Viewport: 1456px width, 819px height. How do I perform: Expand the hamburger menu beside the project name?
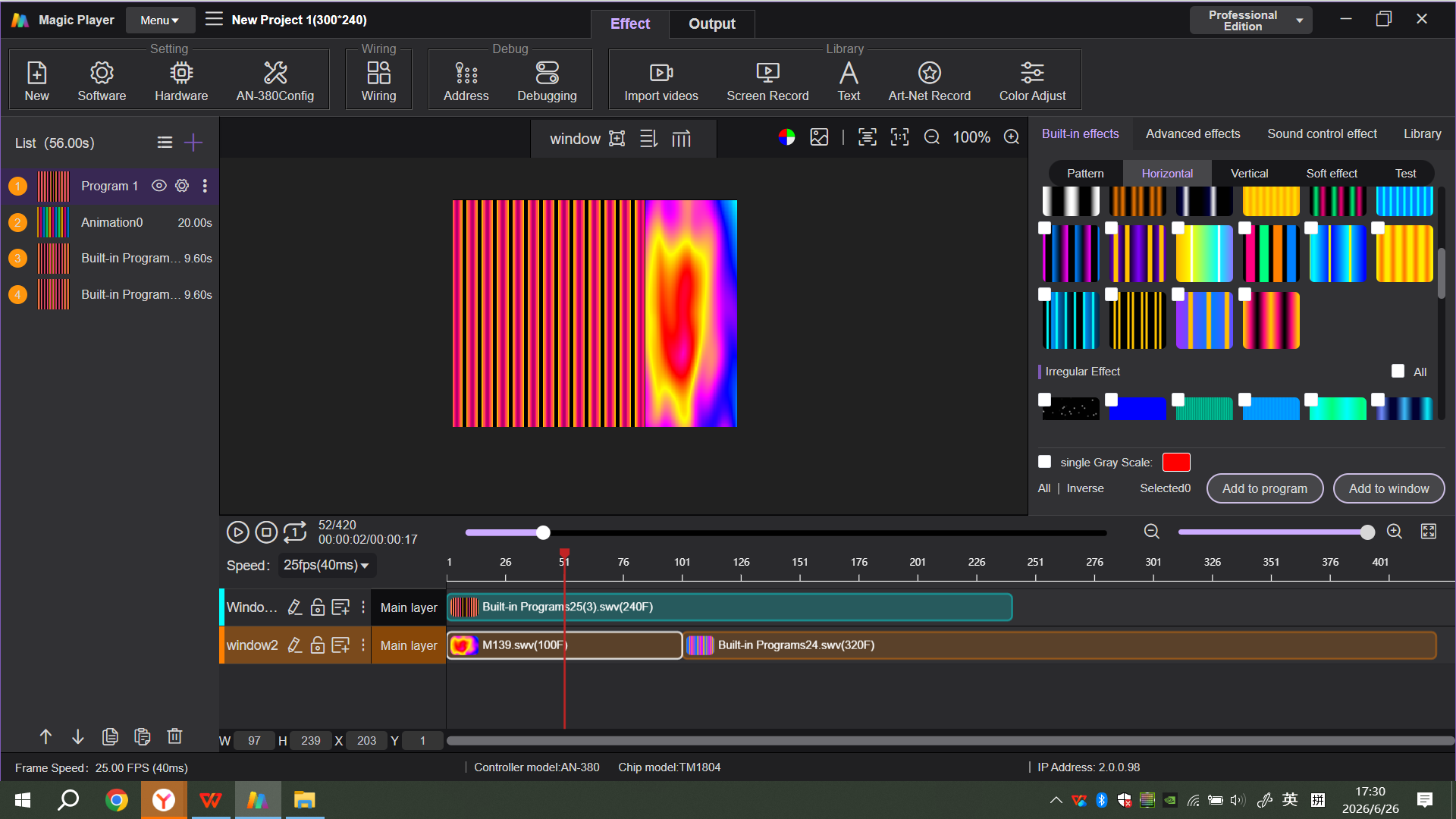click(214, 19)
